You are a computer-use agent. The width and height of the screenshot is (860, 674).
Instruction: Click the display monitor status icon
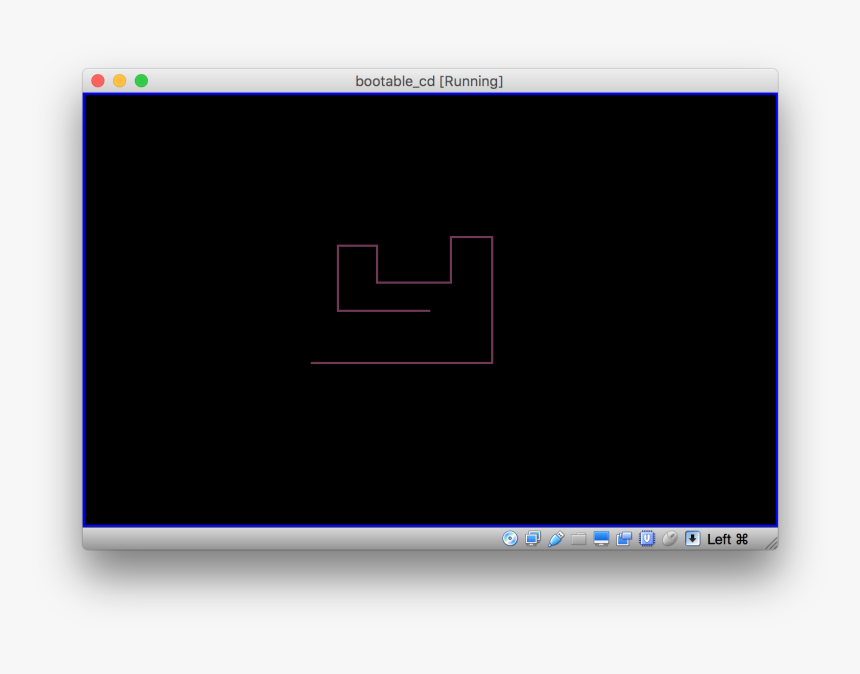(x=601, y=539)
